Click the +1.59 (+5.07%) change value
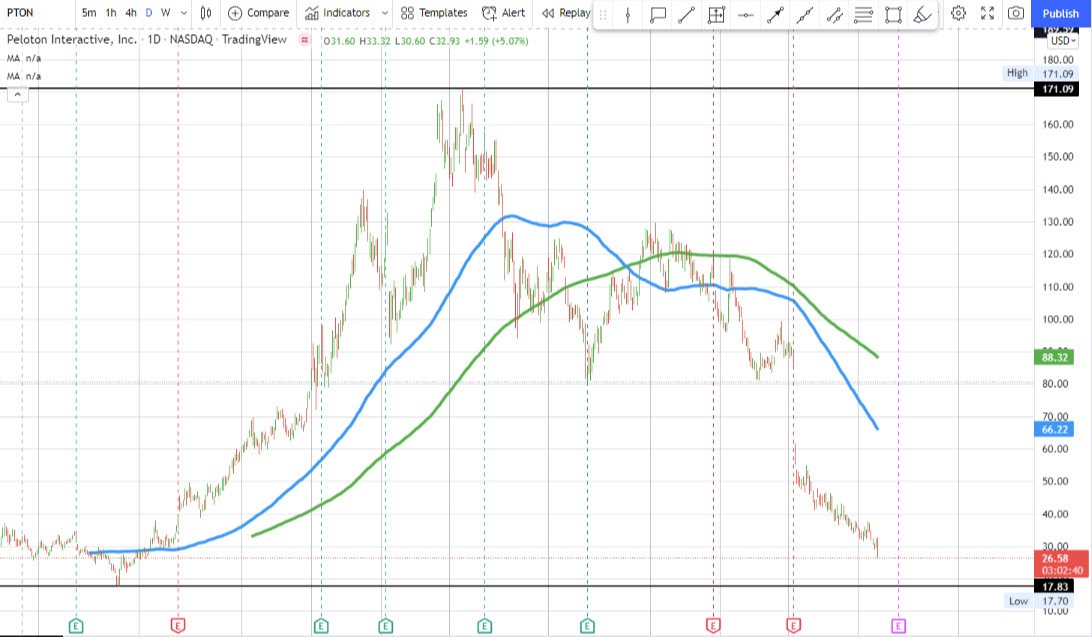The width and height of the screenshot is (1092, 637). [495, 41]
